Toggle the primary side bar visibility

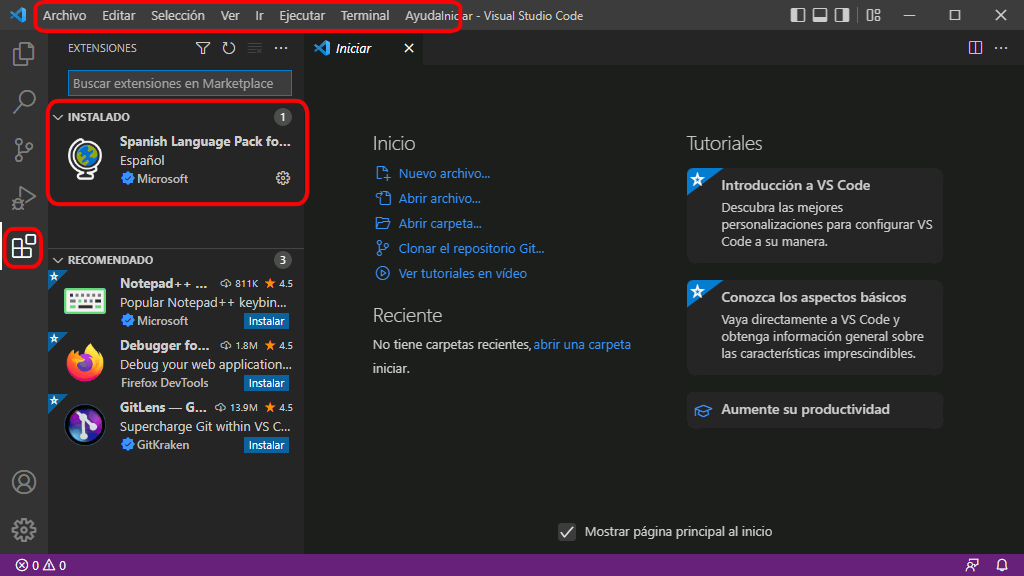[797, 15]
